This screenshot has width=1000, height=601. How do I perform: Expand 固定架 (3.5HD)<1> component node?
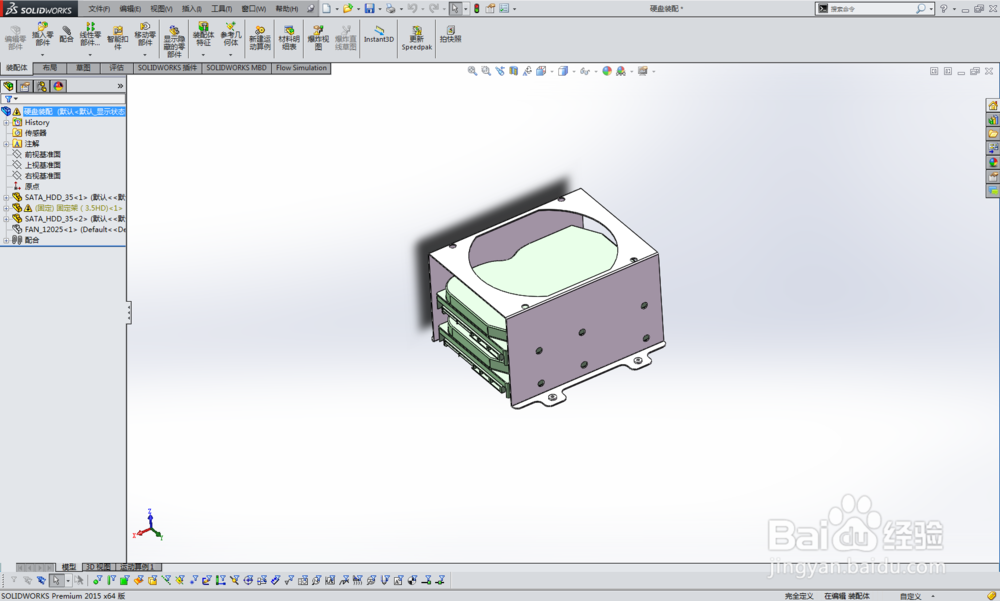[6, 208]
